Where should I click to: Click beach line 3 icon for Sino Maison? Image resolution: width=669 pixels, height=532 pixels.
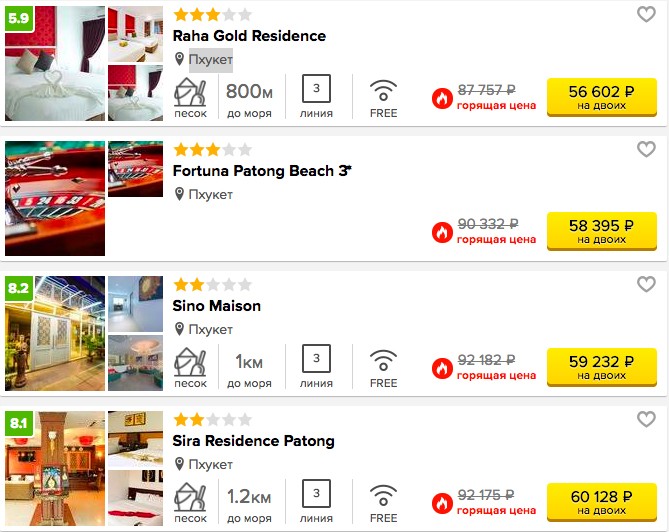coord(316,358)
